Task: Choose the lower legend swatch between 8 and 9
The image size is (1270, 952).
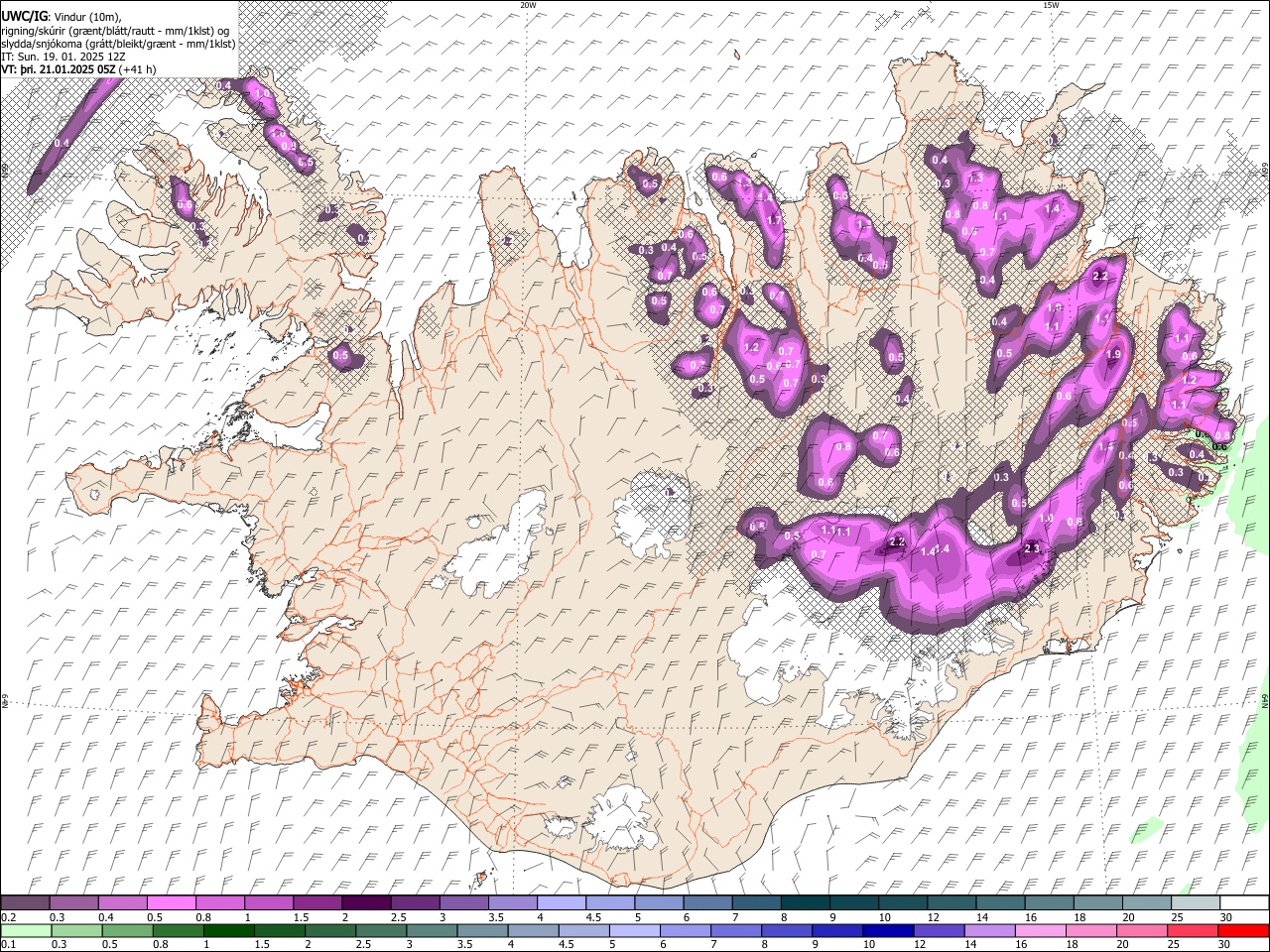Action: tap(787, 930)
